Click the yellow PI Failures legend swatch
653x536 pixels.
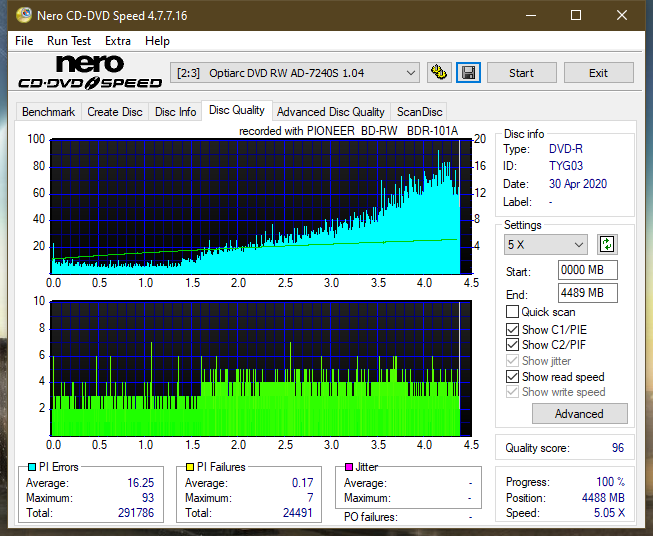(190, 467)
